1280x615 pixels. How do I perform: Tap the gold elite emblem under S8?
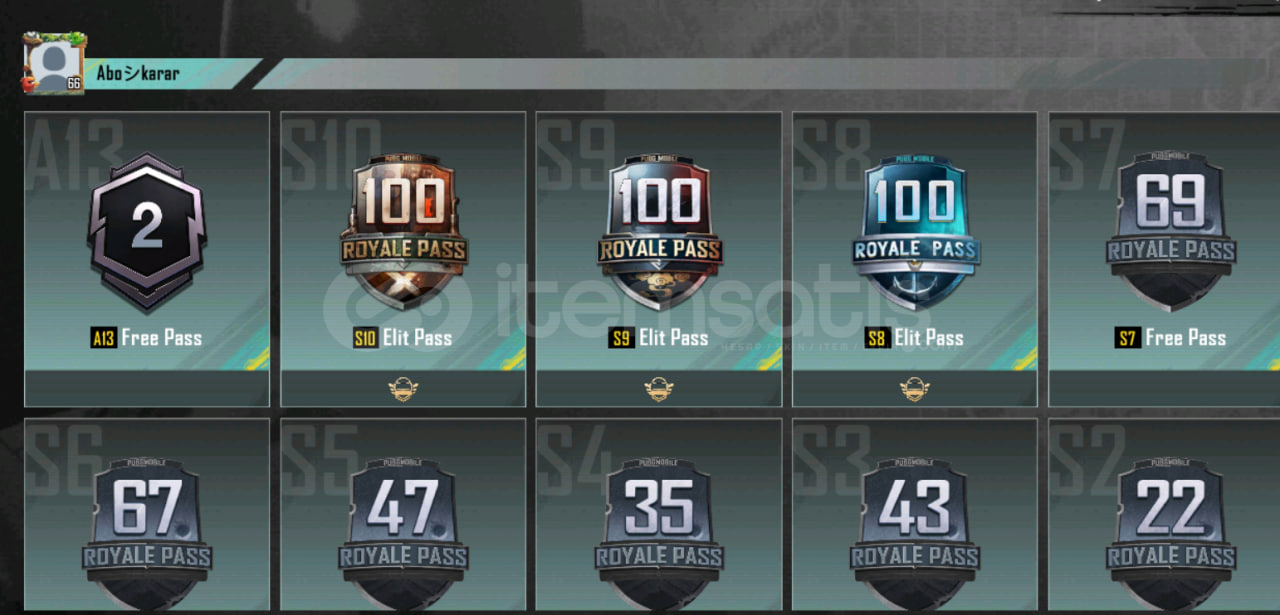pyautogui.click(x=915, y=389)
